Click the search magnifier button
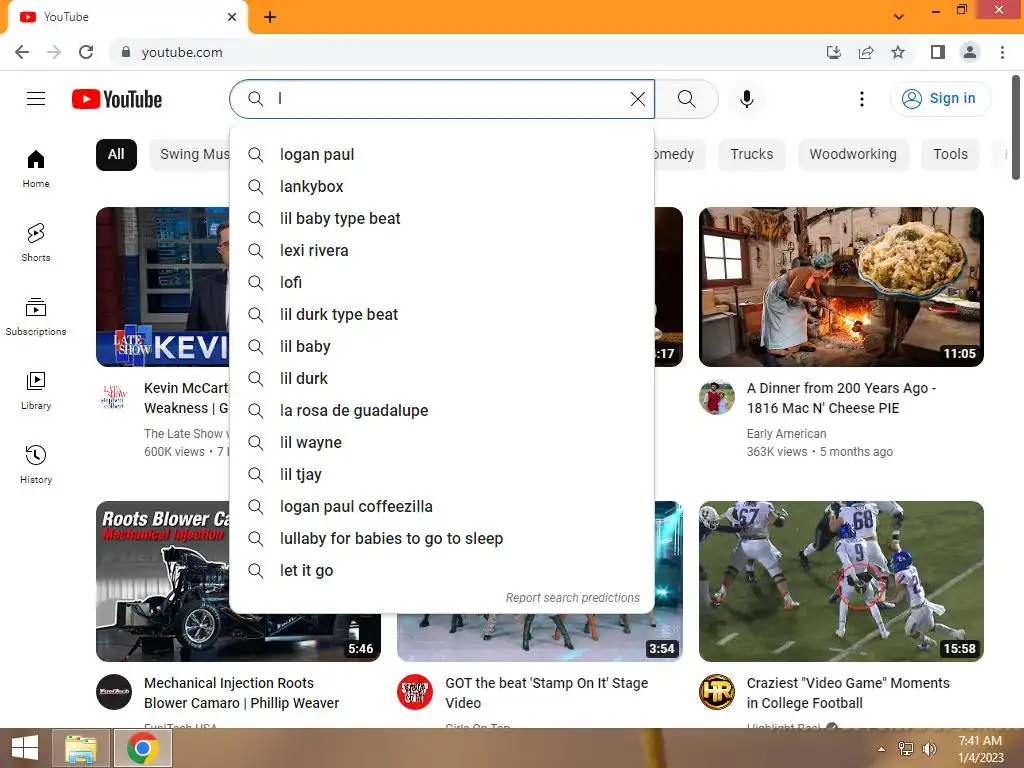The image size is (1024, 768). point(686,99)
